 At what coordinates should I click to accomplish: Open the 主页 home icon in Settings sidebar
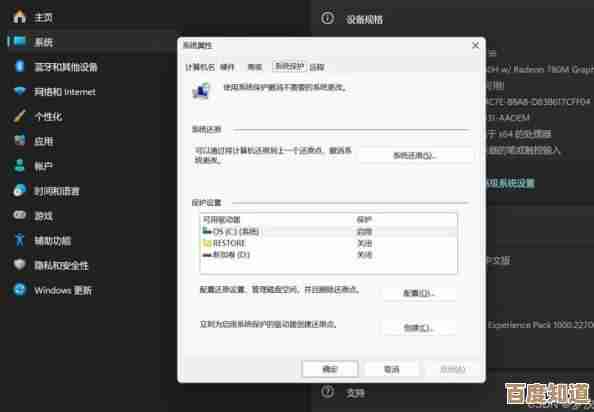[19, 17]
